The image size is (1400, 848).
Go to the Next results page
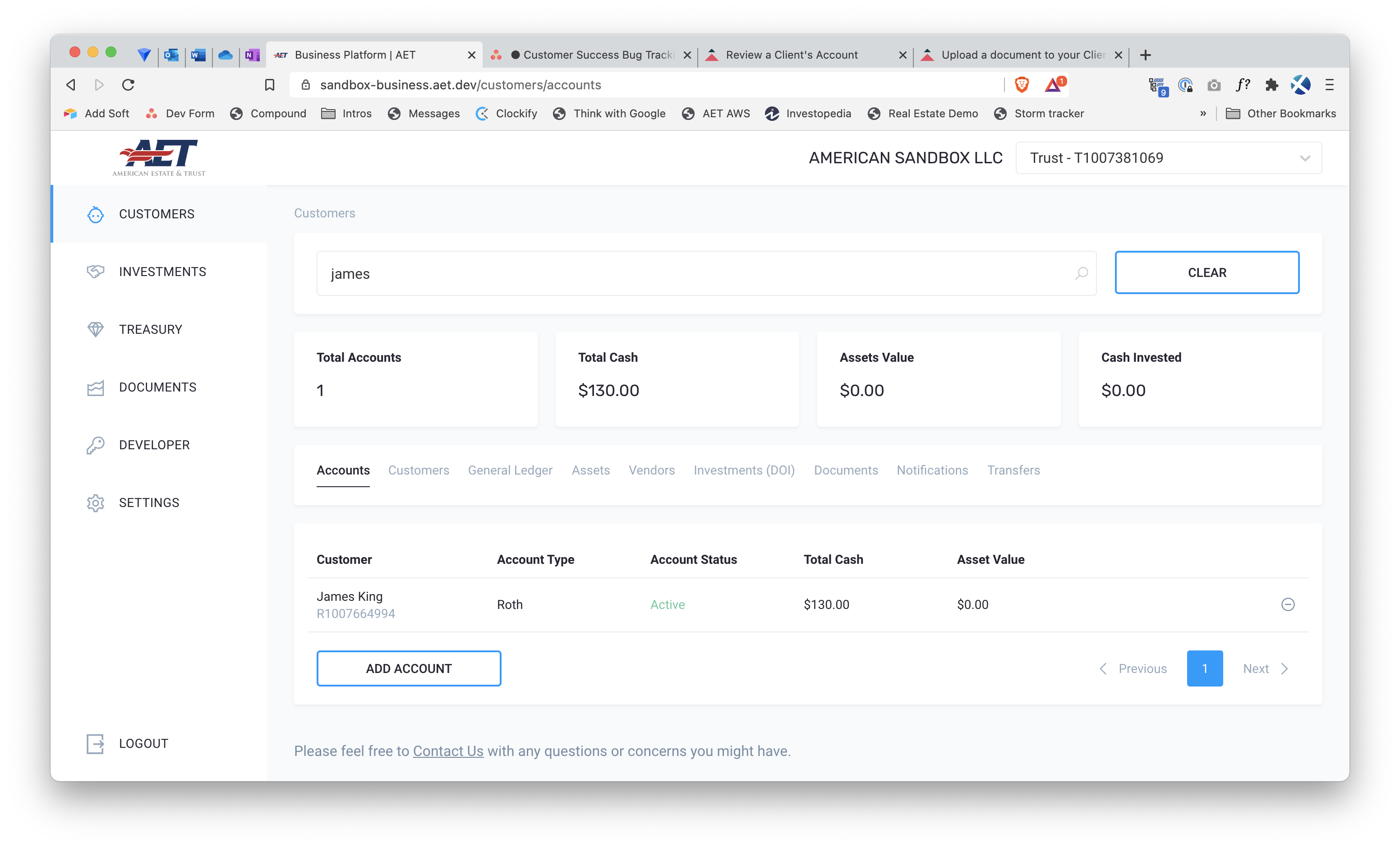(1265, 668)
